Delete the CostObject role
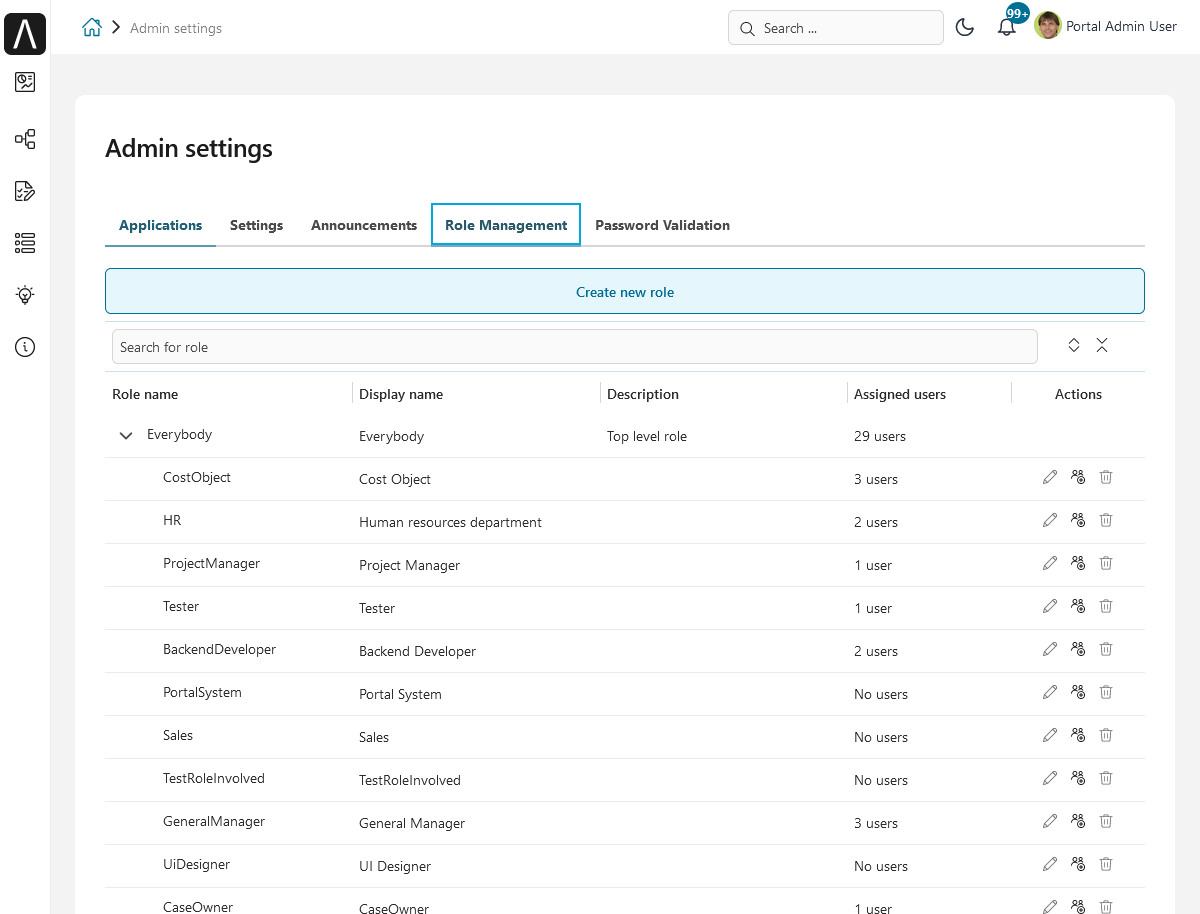The image size is (1200, 914). point(1106,477)
